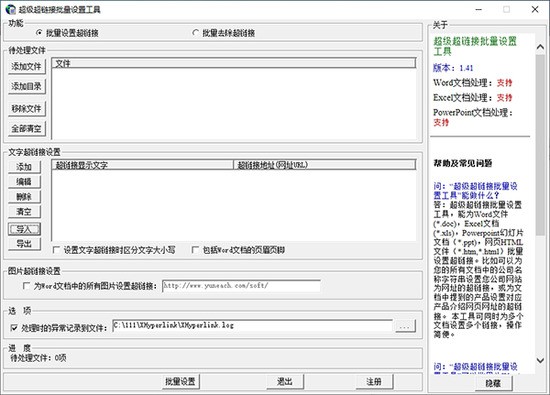Image resolution: width=550 pixels, height=395 pixels.
Task: Click the 编辑 hyperlink button
Action: coord(24,182)
